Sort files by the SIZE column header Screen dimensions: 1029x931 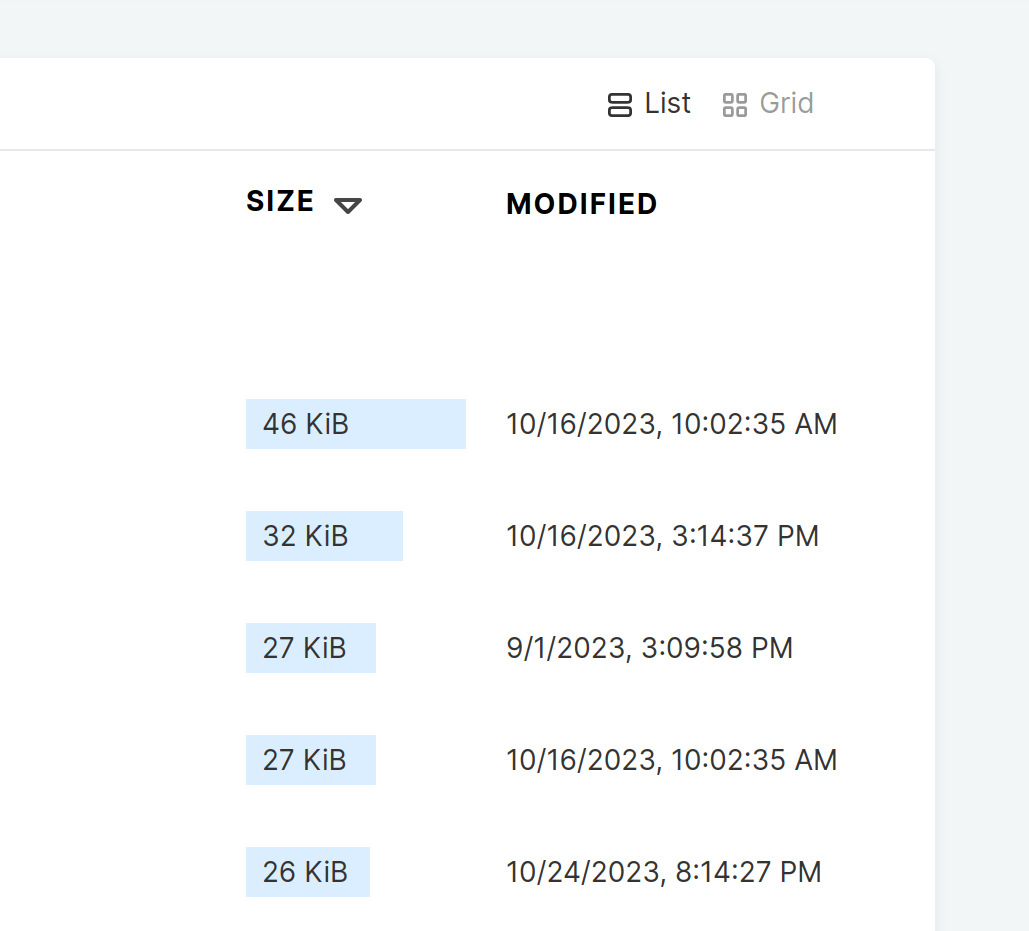280,202
